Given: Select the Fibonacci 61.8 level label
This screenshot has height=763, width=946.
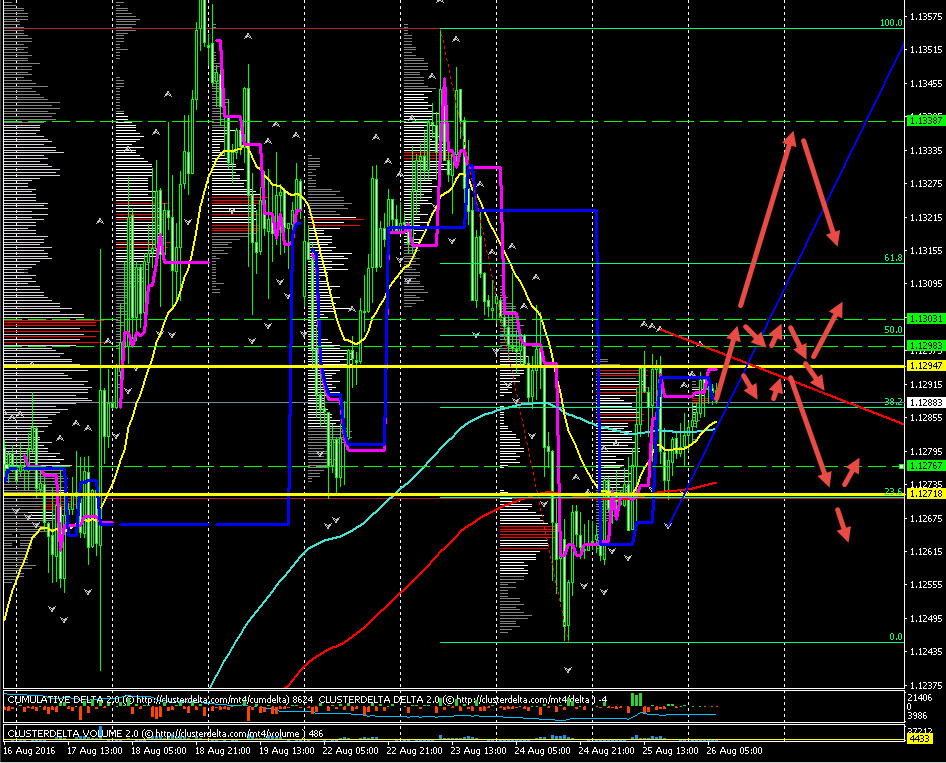Looking at the screenshot, I should tap(894, 258).
